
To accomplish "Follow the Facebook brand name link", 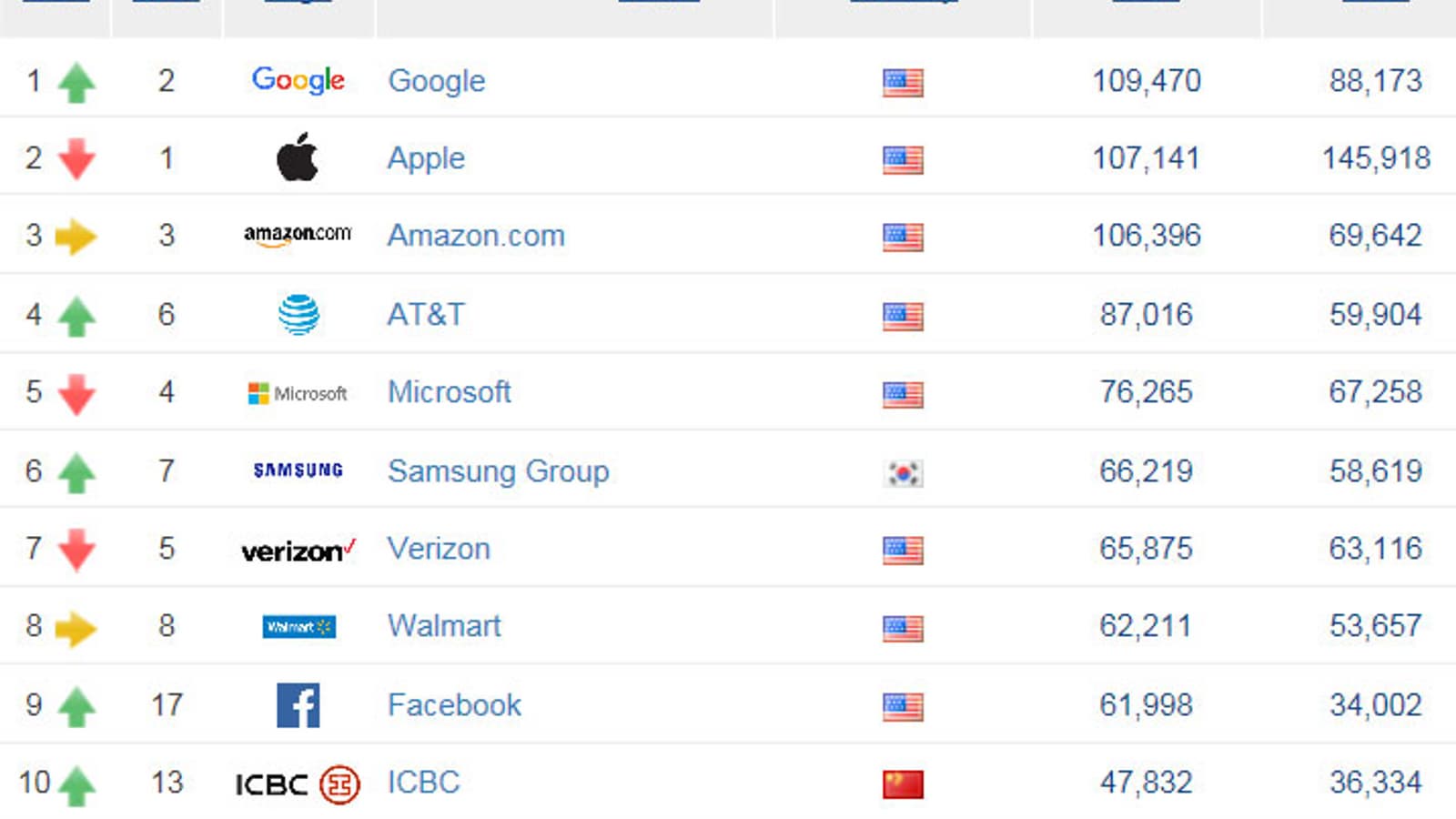I will coord(454,705).
